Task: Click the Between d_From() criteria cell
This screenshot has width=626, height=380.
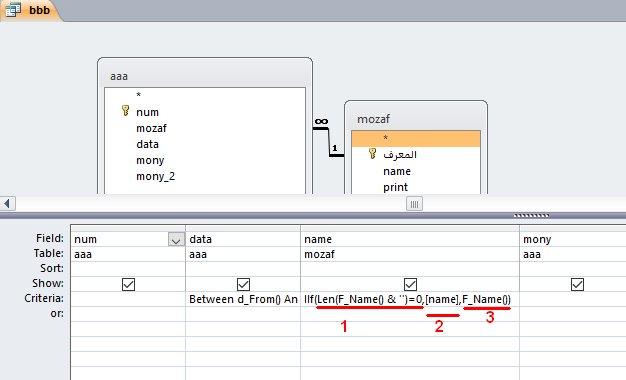Action: coord(243,299)
